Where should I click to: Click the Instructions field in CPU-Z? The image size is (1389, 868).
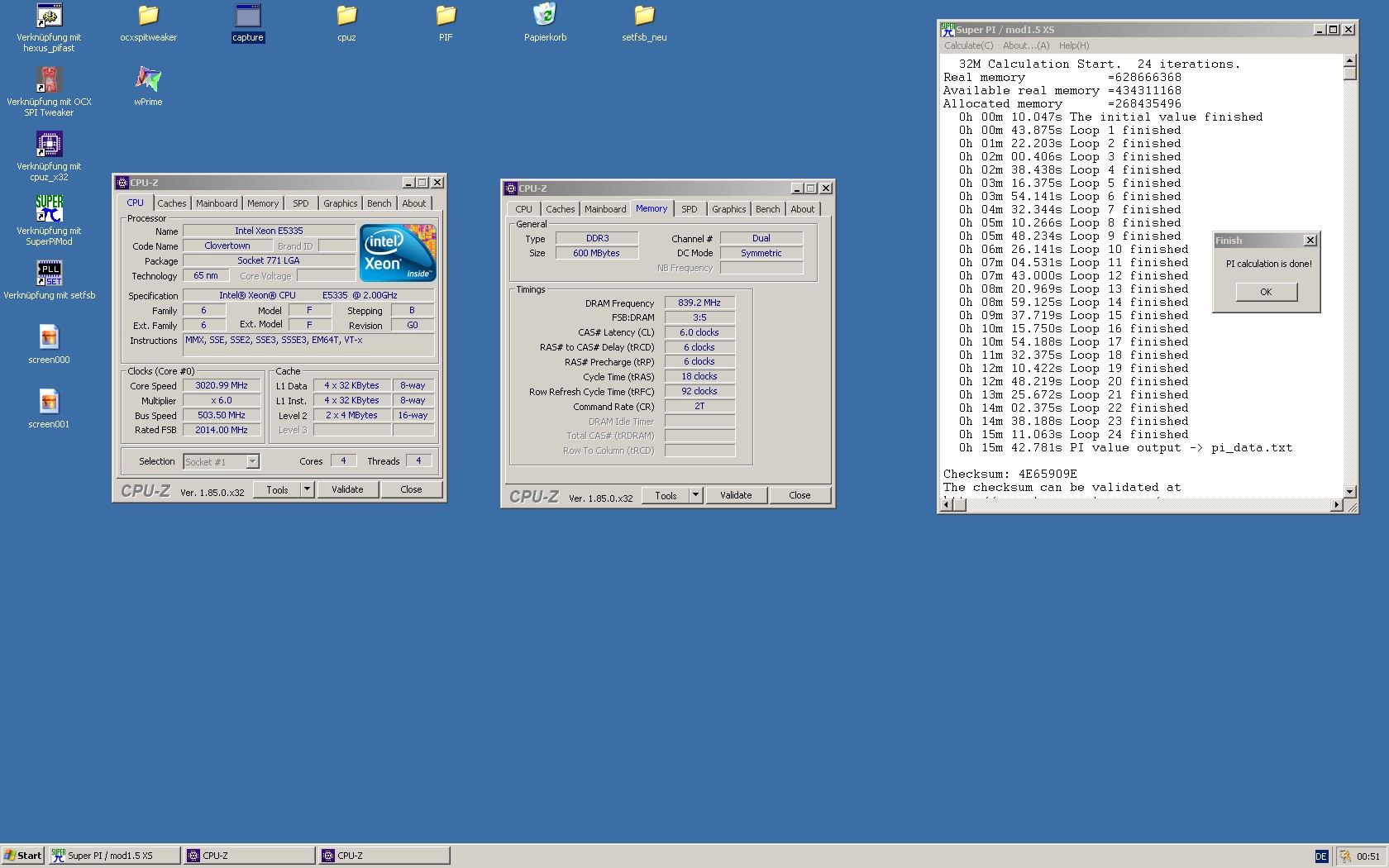tap(308, 346)
